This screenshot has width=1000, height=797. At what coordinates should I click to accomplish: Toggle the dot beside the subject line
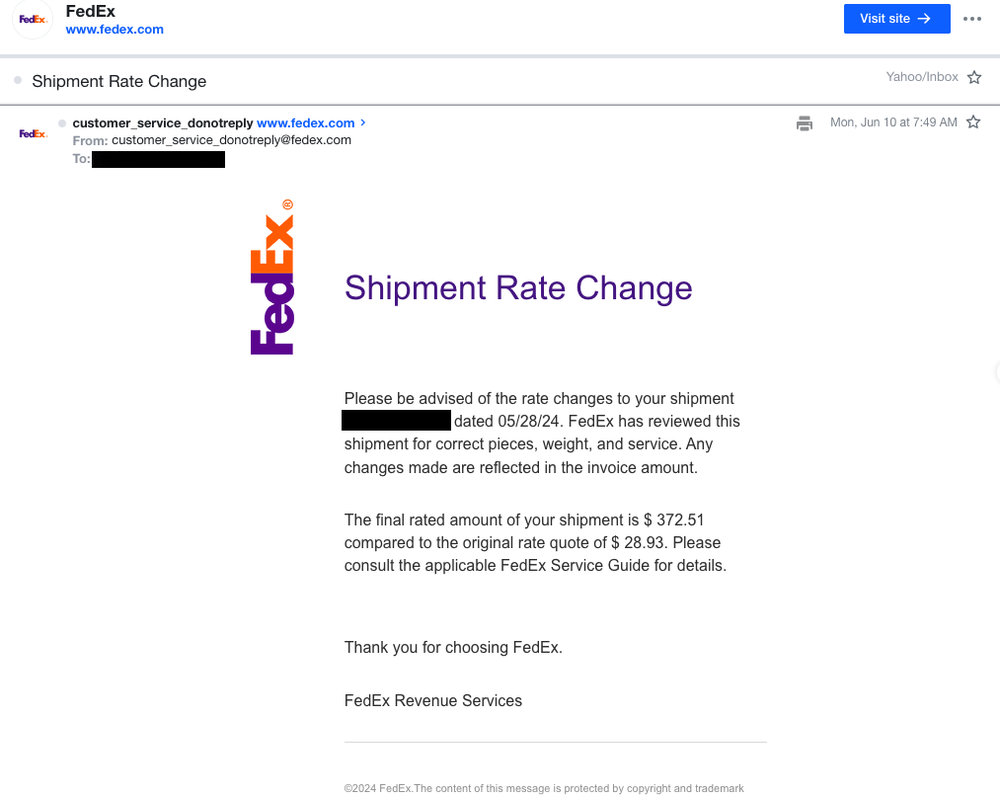(x=16, y=80)
